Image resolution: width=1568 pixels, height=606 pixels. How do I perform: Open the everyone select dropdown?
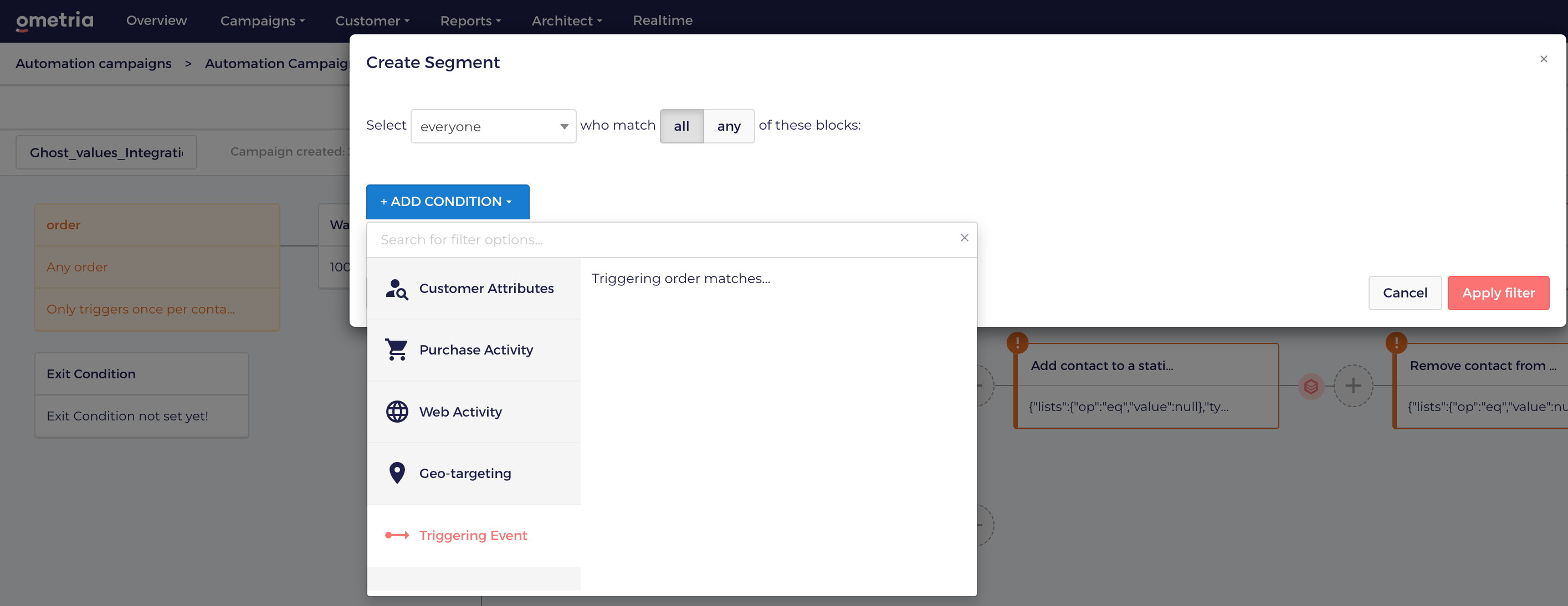(493, 126)
